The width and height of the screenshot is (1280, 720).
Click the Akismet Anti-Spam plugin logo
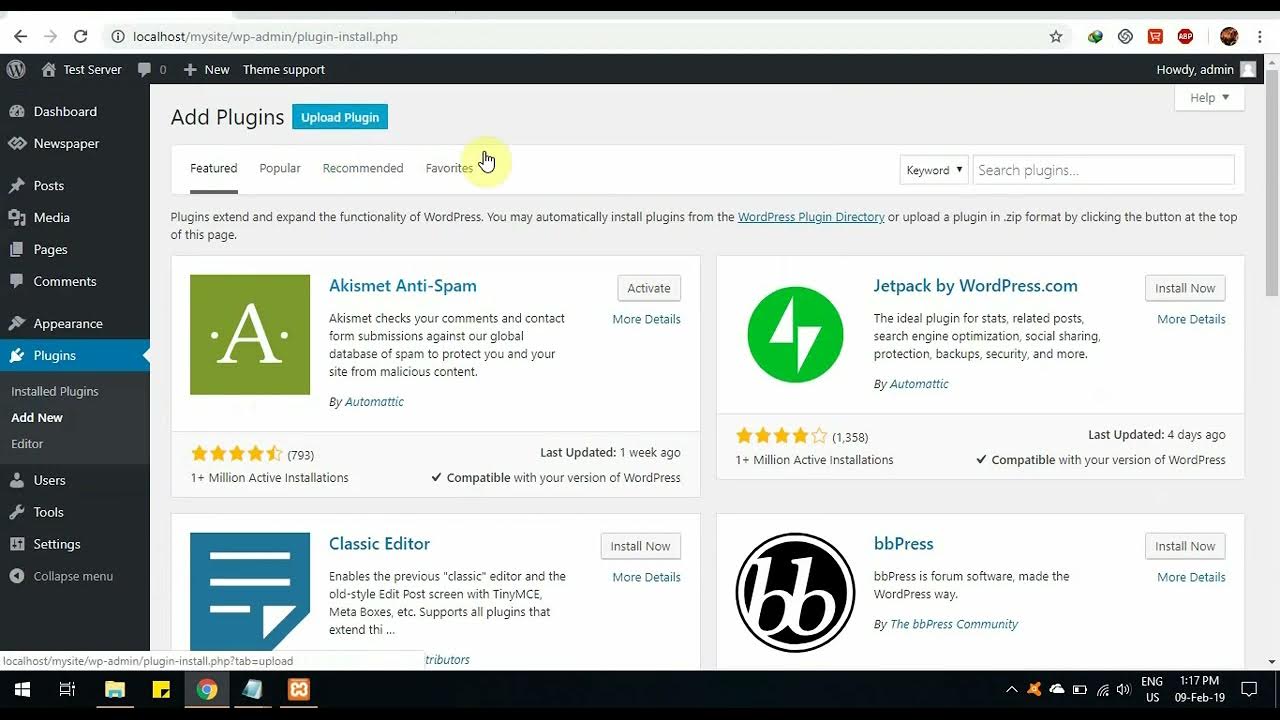250,335
